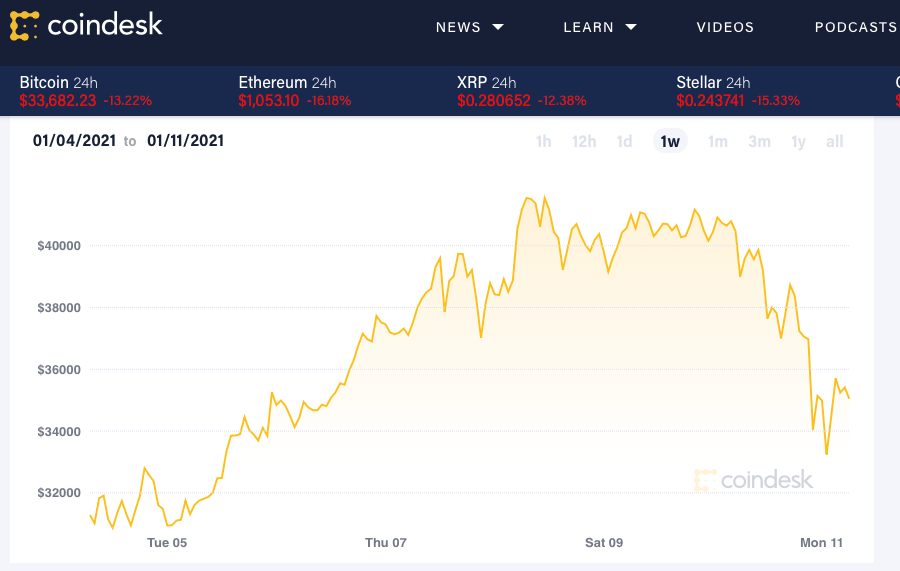The image size is (900, 571).
Task: Expand the LEARN dropdown arrow
Action: [631, 27]
